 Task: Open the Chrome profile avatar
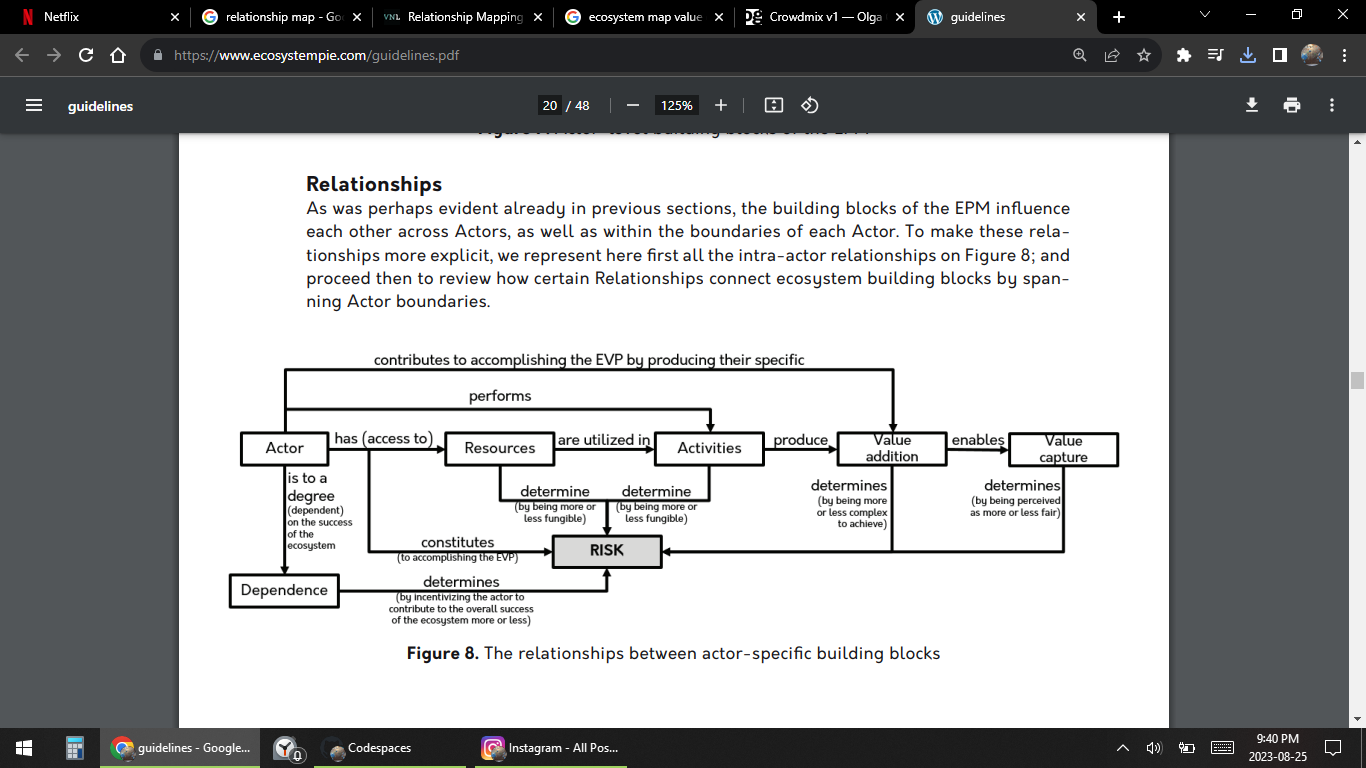(x=1312, y=56)
